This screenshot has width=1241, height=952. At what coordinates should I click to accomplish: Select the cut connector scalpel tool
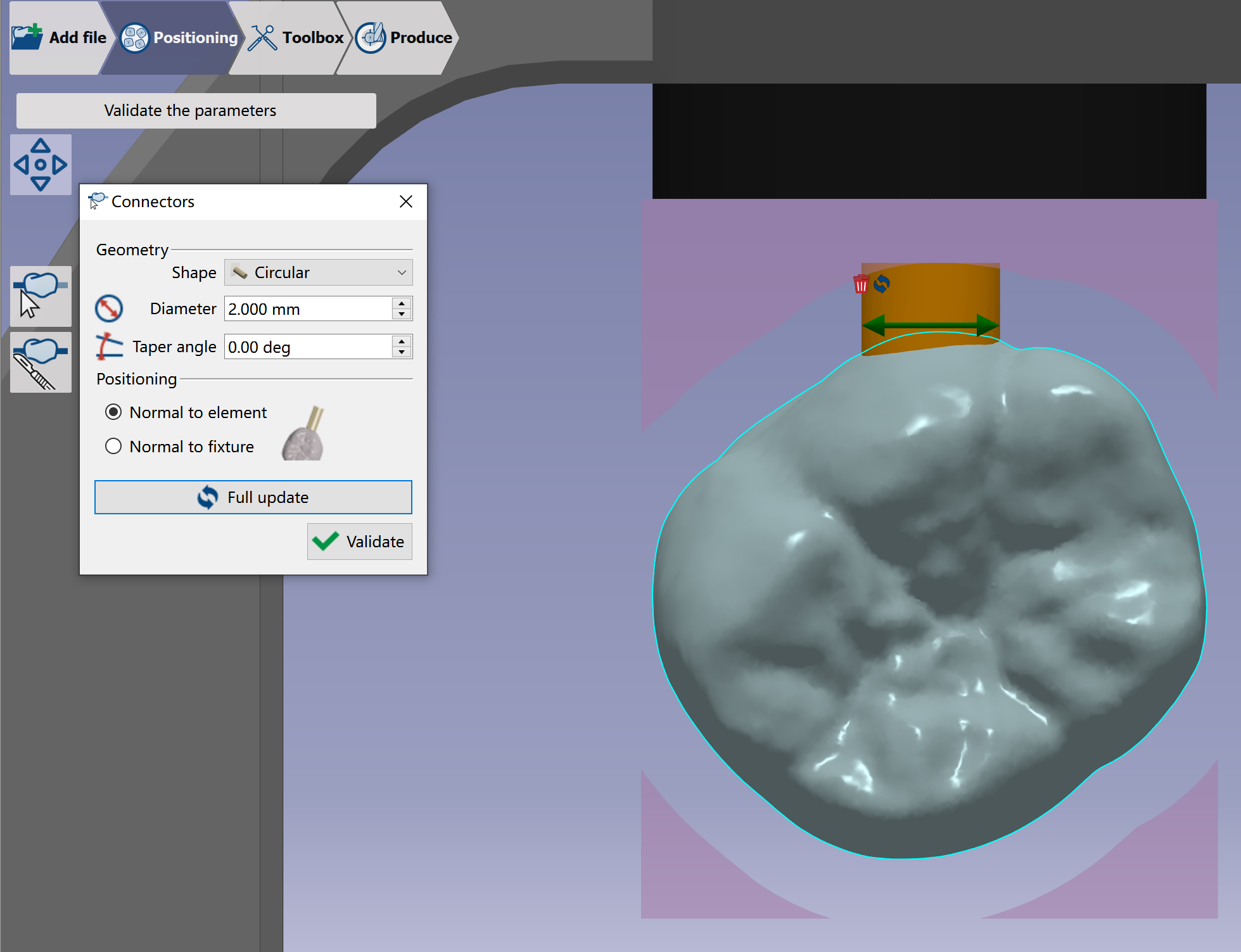41,362
